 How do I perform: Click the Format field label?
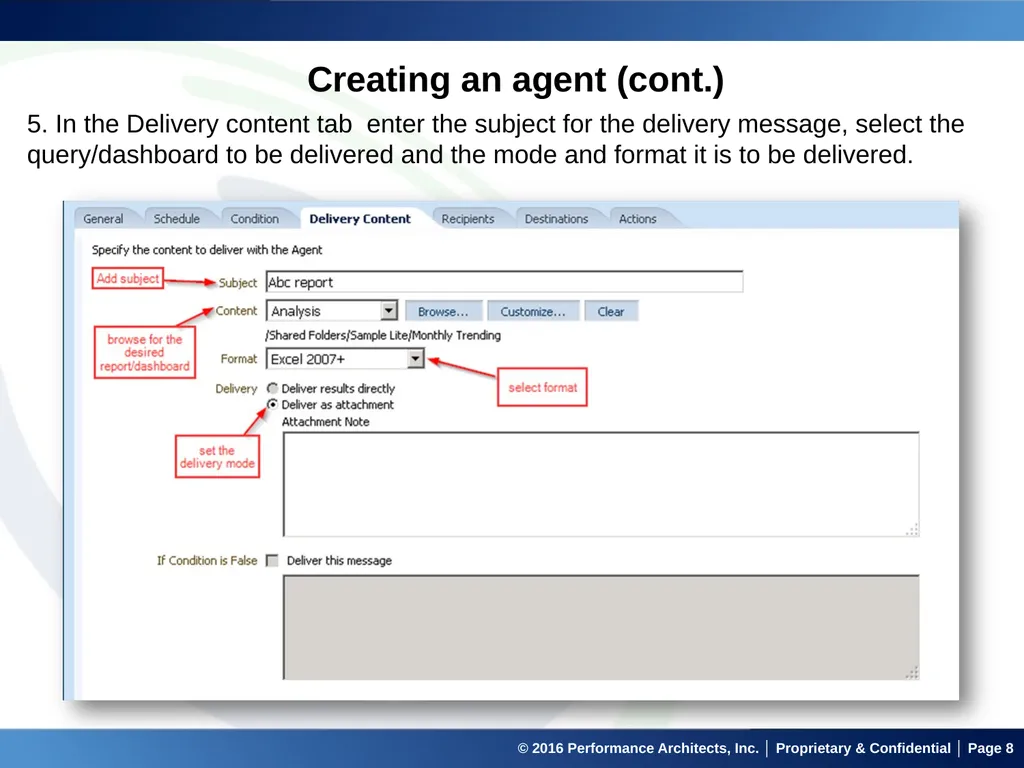point(239,359)
